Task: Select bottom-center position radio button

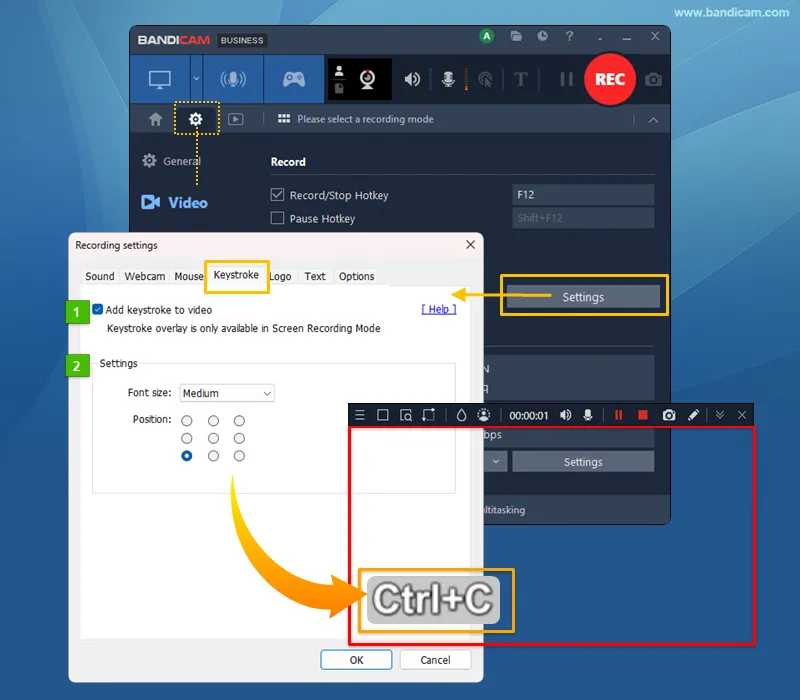Action: [213, 456]
